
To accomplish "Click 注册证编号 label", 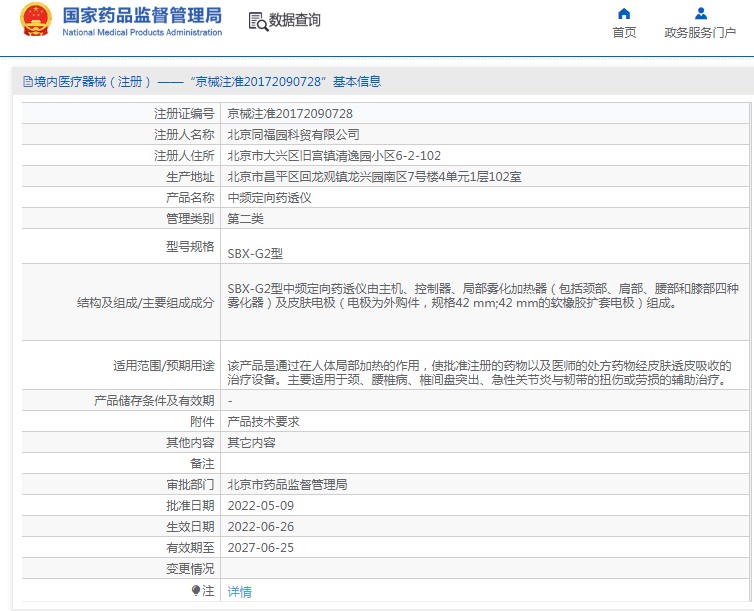I will point(184,113).
